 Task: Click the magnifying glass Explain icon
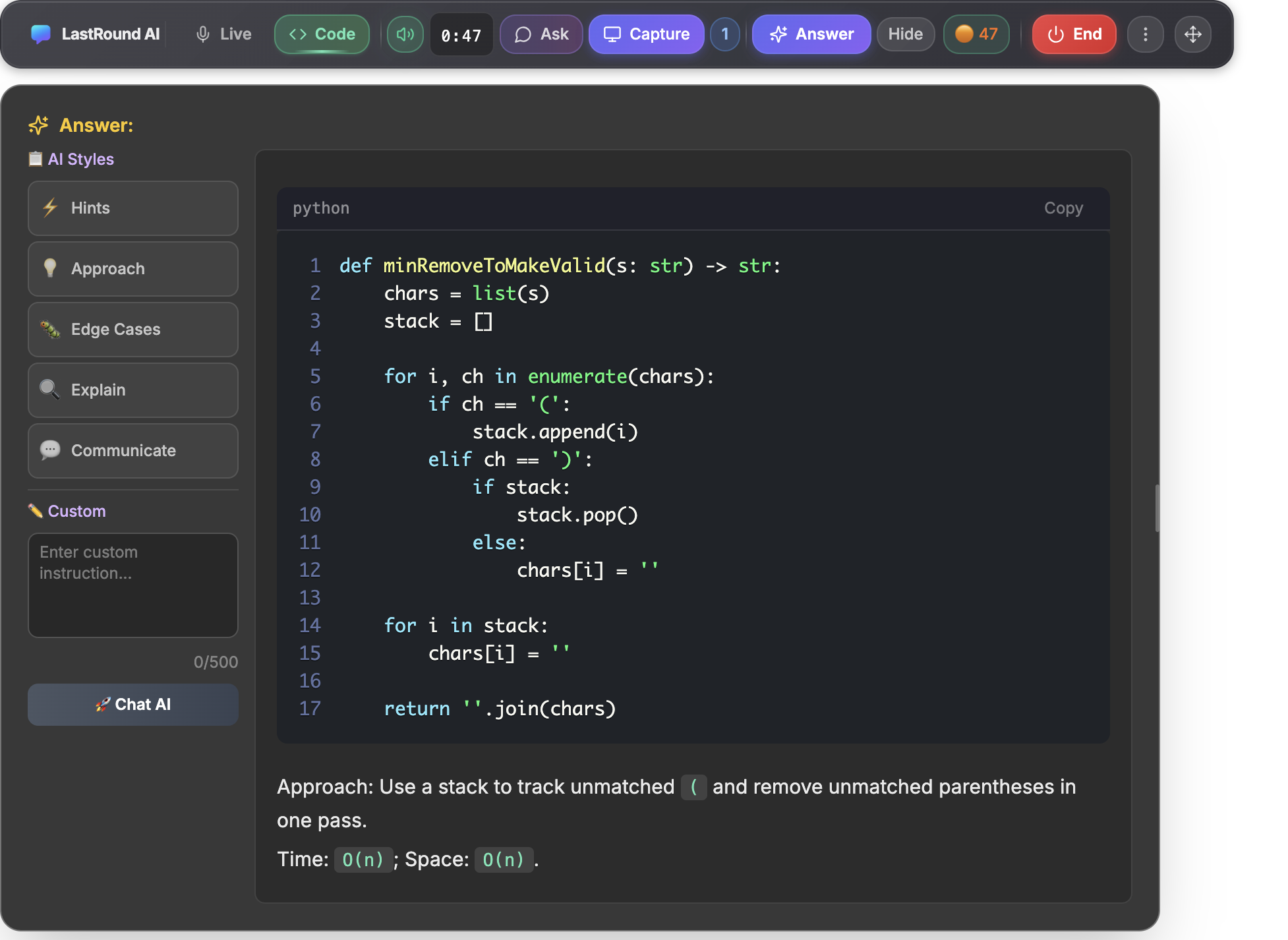pos(50,390)
